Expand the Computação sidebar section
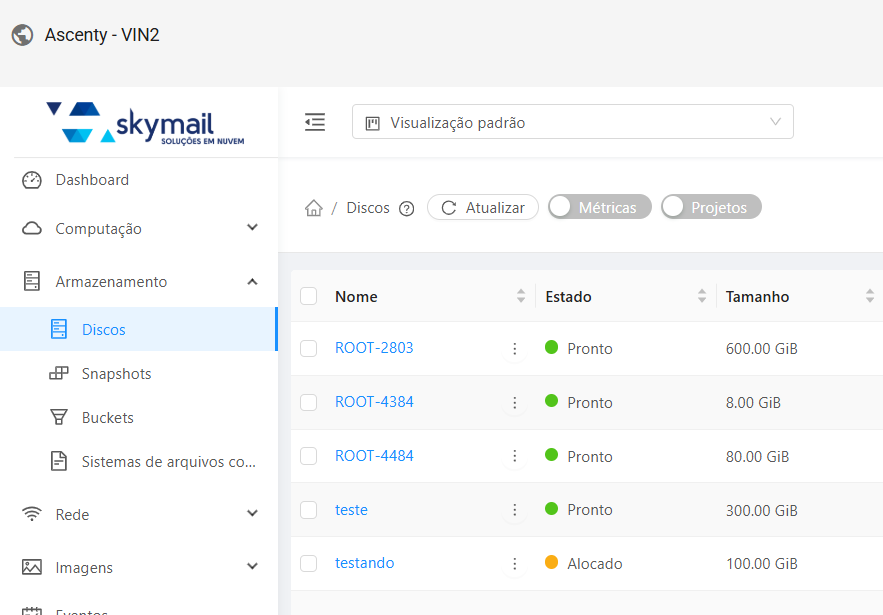This screenshot has width=883, height=615. (x=139, y=229)
